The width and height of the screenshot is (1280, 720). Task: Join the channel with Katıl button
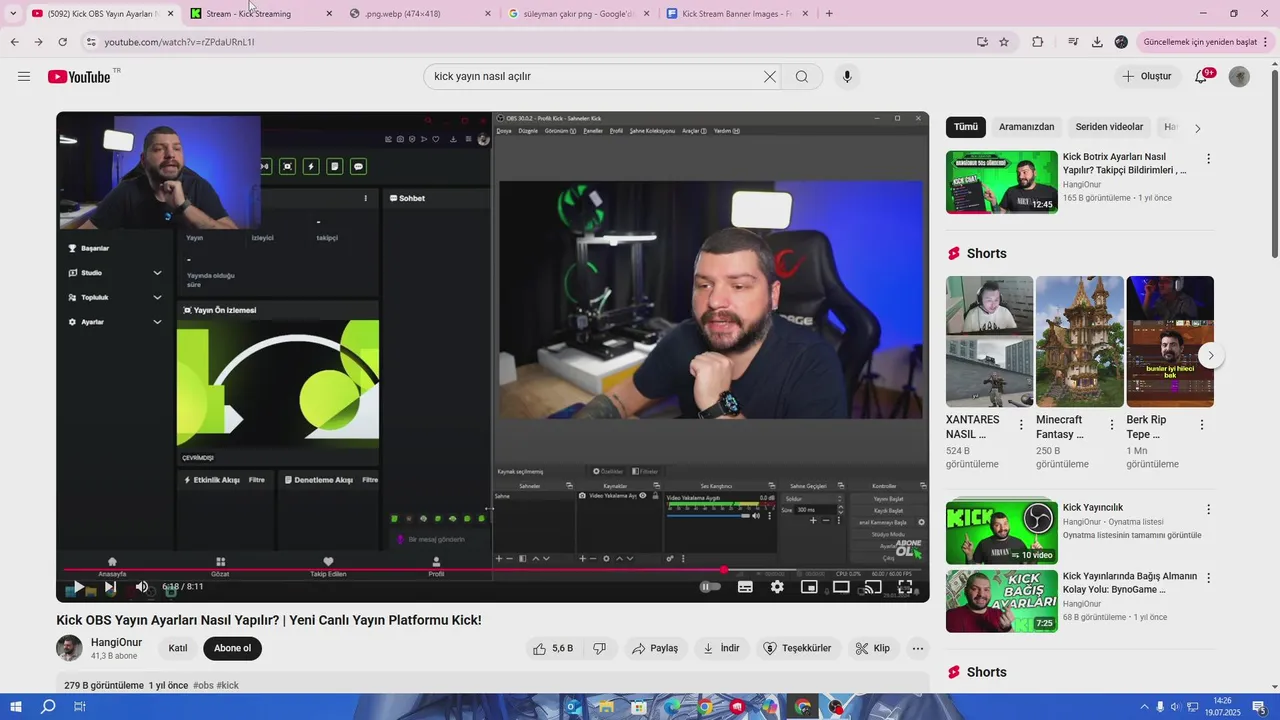coord(178,648)
